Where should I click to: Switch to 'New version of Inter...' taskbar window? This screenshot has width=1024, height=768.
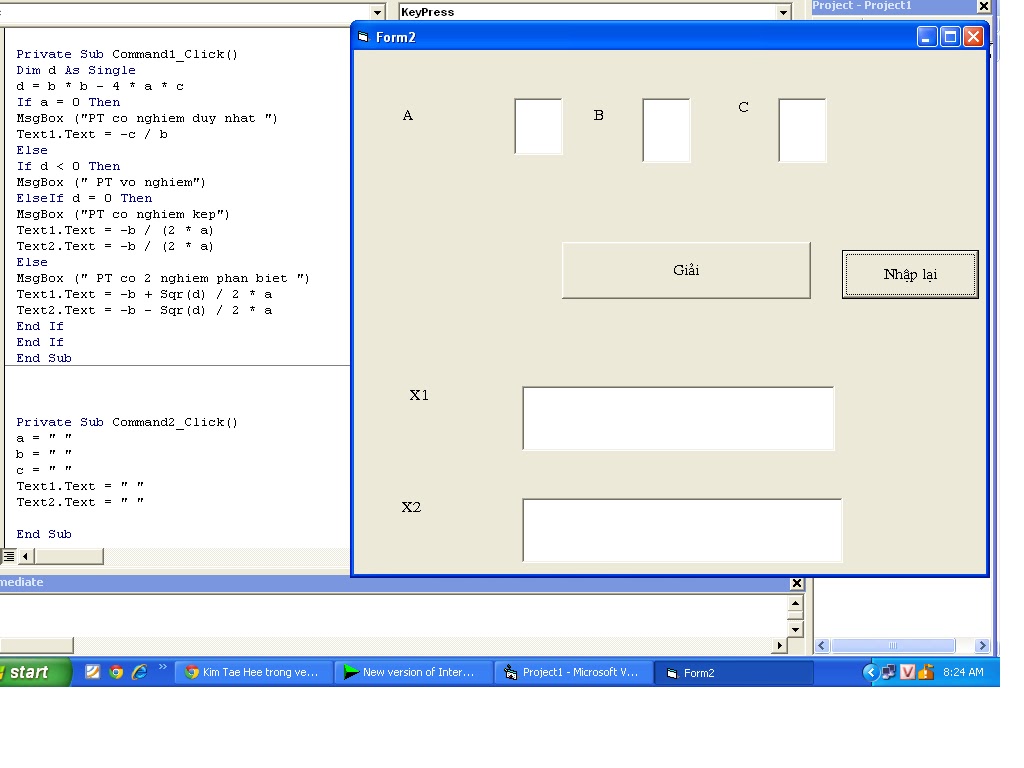(411, 672)
